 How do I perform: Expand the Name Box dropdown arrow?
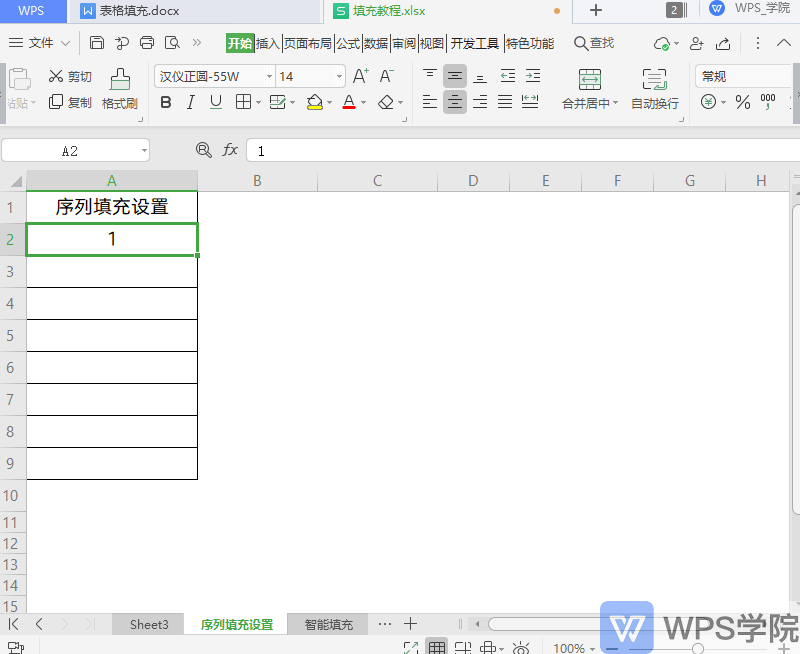[x=144, y=150]
